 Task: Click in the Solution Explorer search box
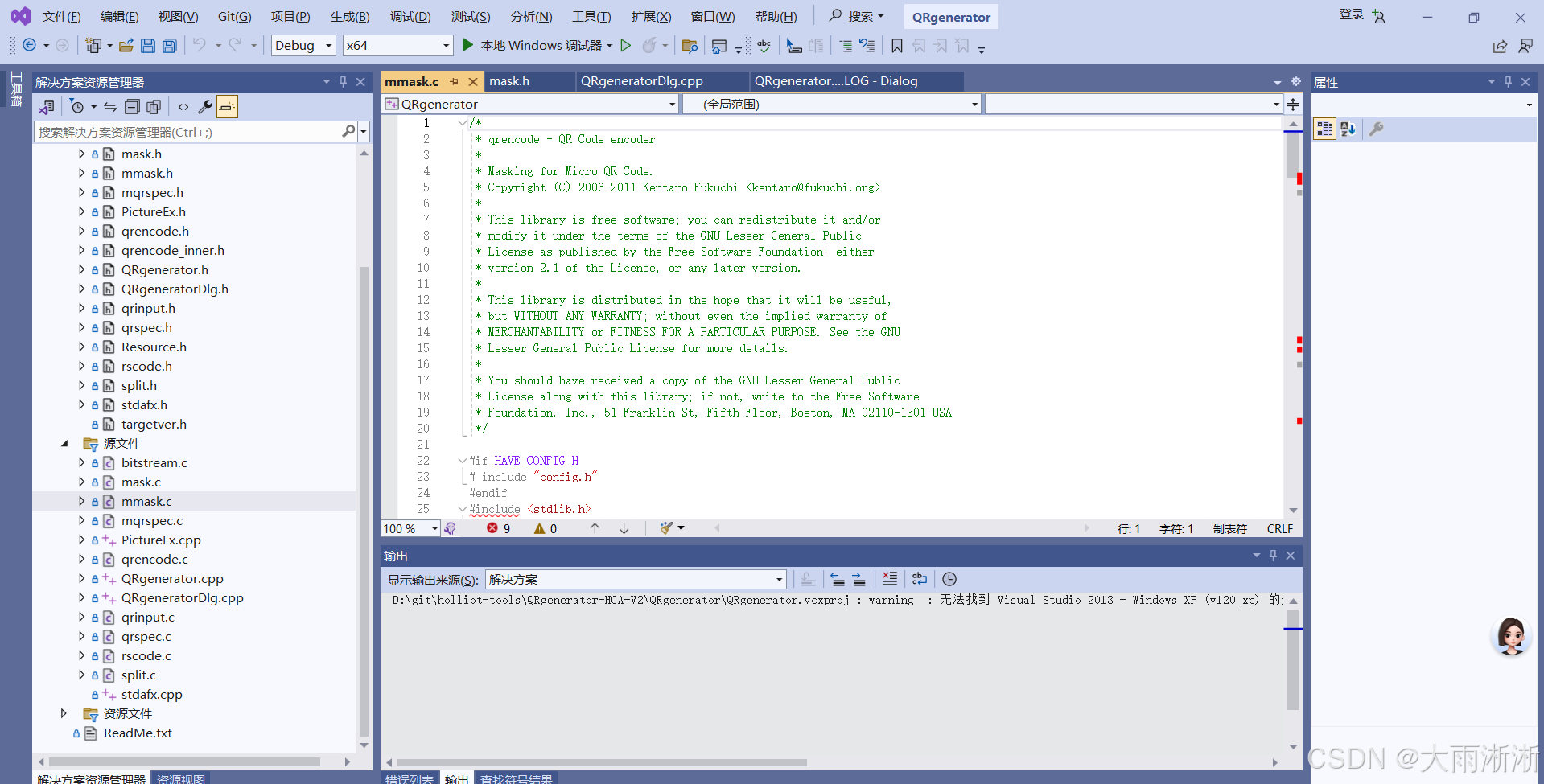click(x=189, y=132)
